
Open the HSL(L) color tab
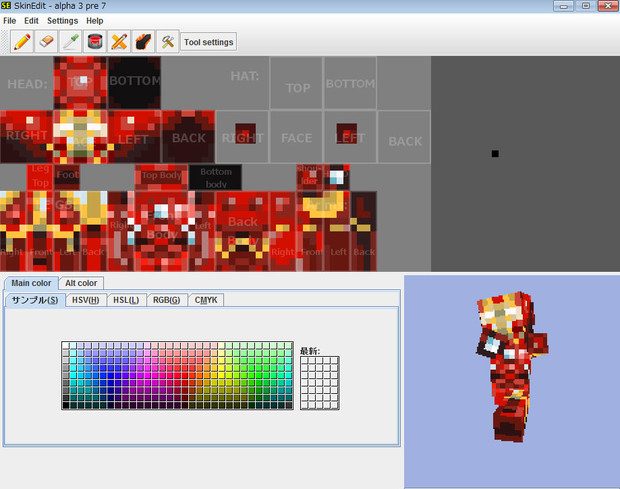(x=126, y=300)
